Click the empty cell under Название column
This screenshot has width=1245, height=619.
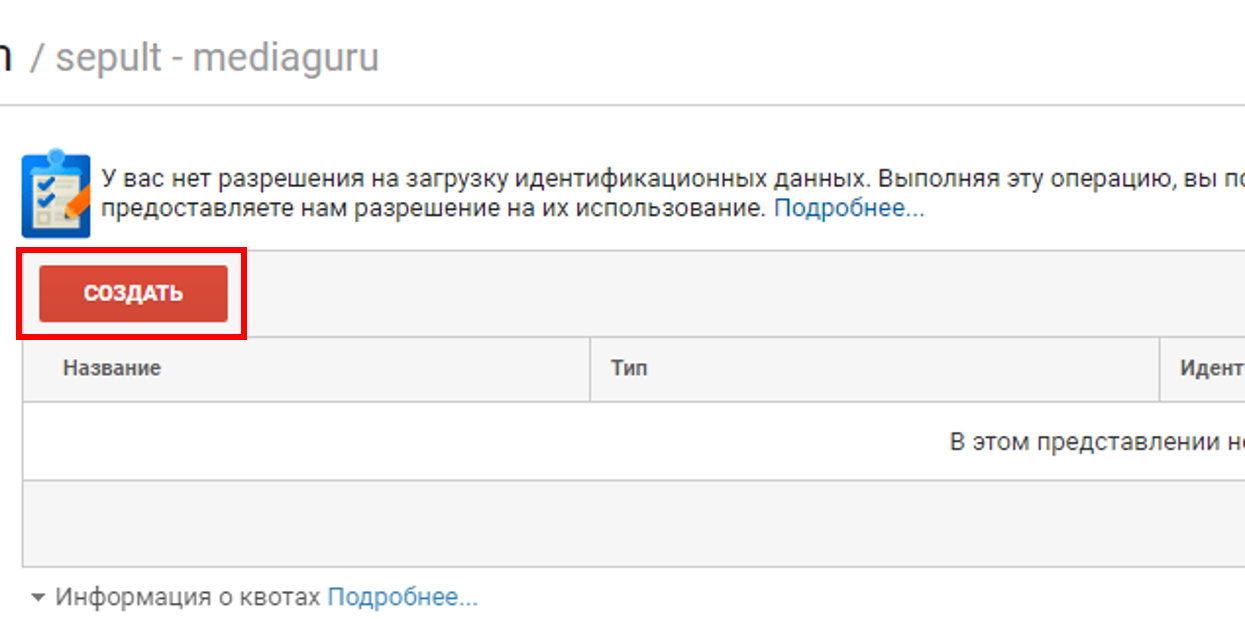coord(306,442)
